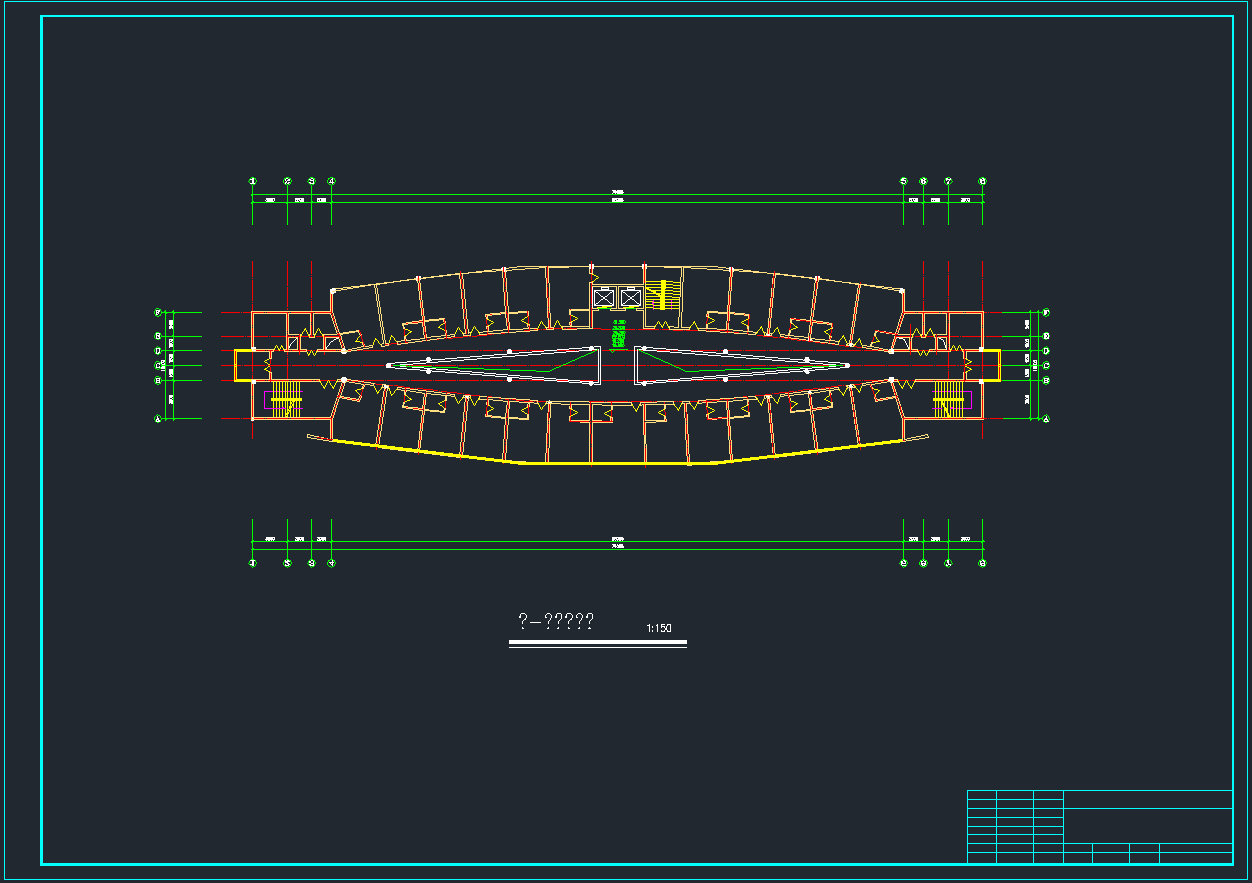1252x883 pixels.
Task: Select the right elevator shaft symbol
Action: point(630,297)
